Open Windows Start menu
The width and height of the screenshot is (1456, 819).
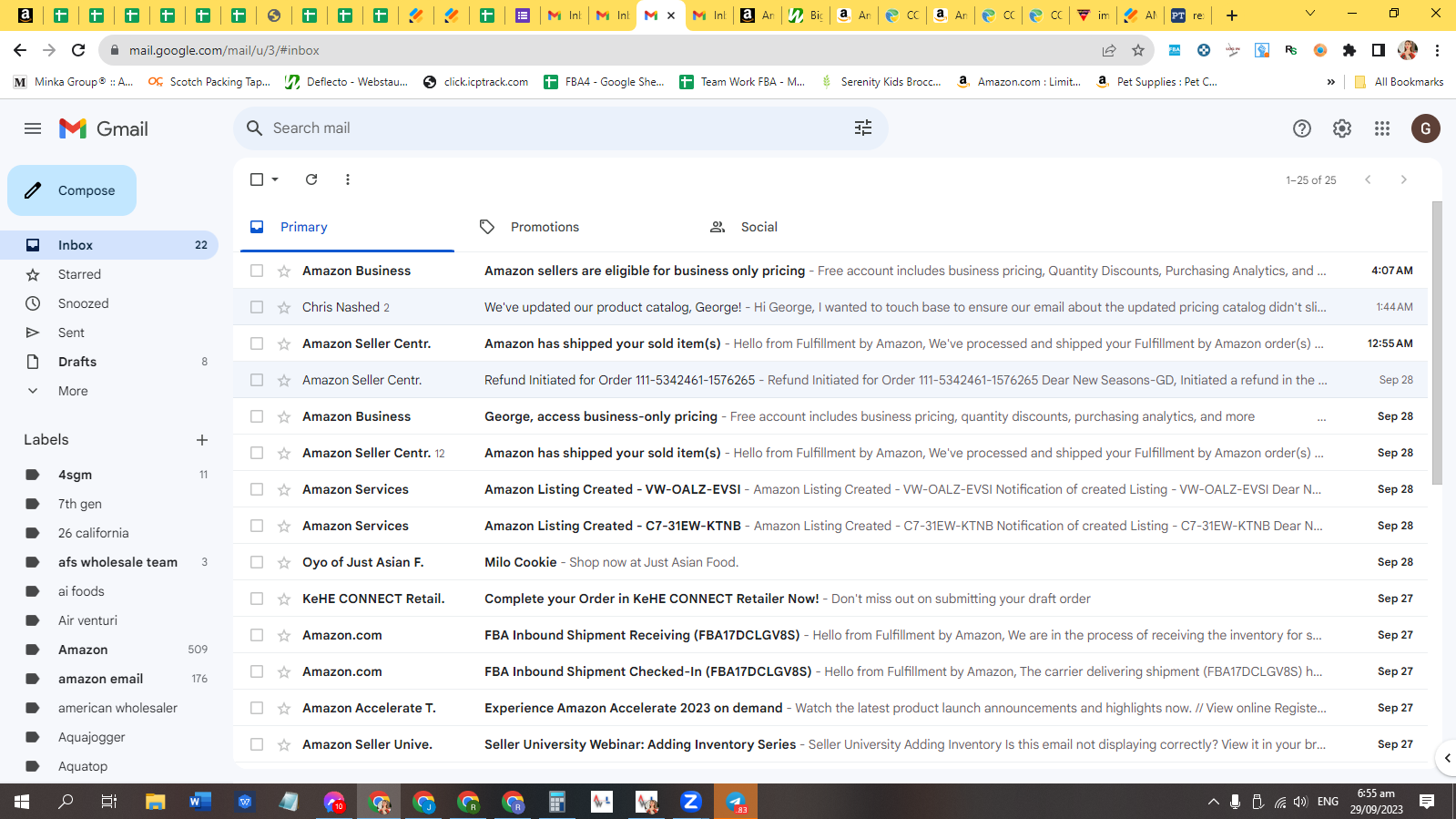[22, 802]
